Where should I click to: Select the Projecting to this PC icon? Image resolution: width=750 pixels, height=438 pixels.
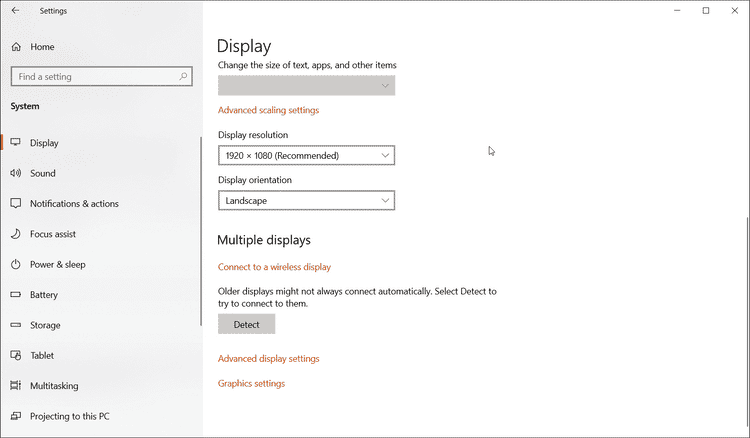(x=16, y=416)
